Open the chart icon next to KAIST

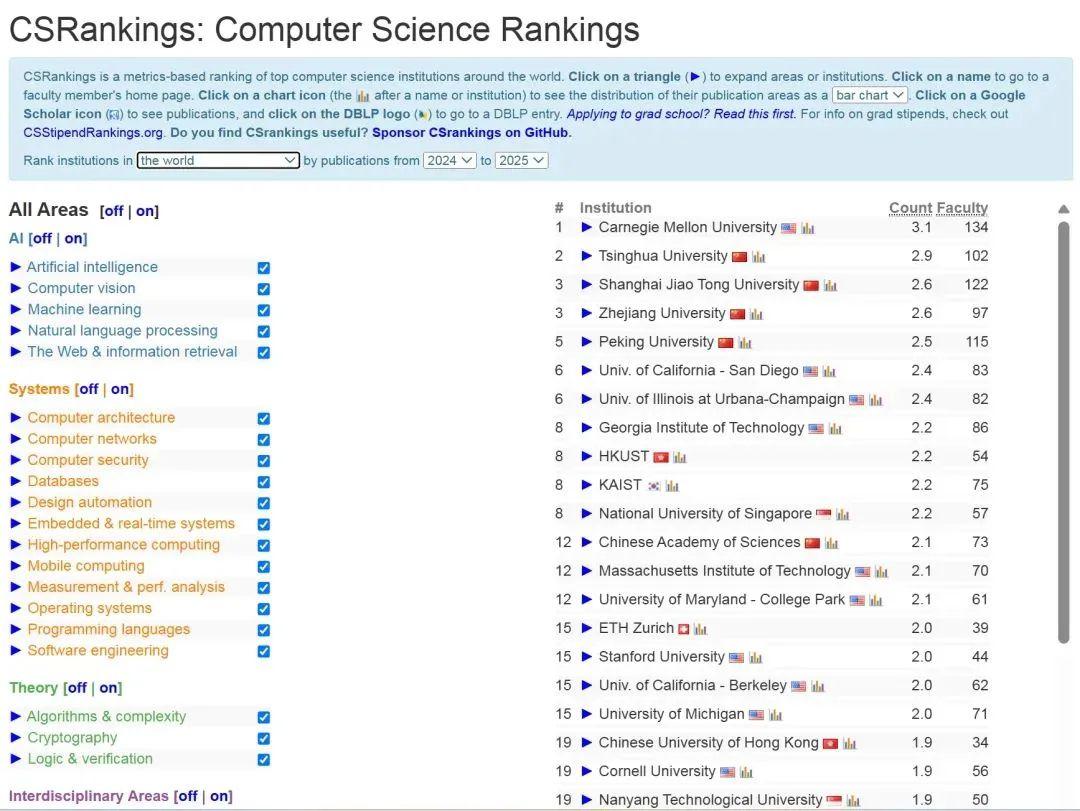coord(672,486)
